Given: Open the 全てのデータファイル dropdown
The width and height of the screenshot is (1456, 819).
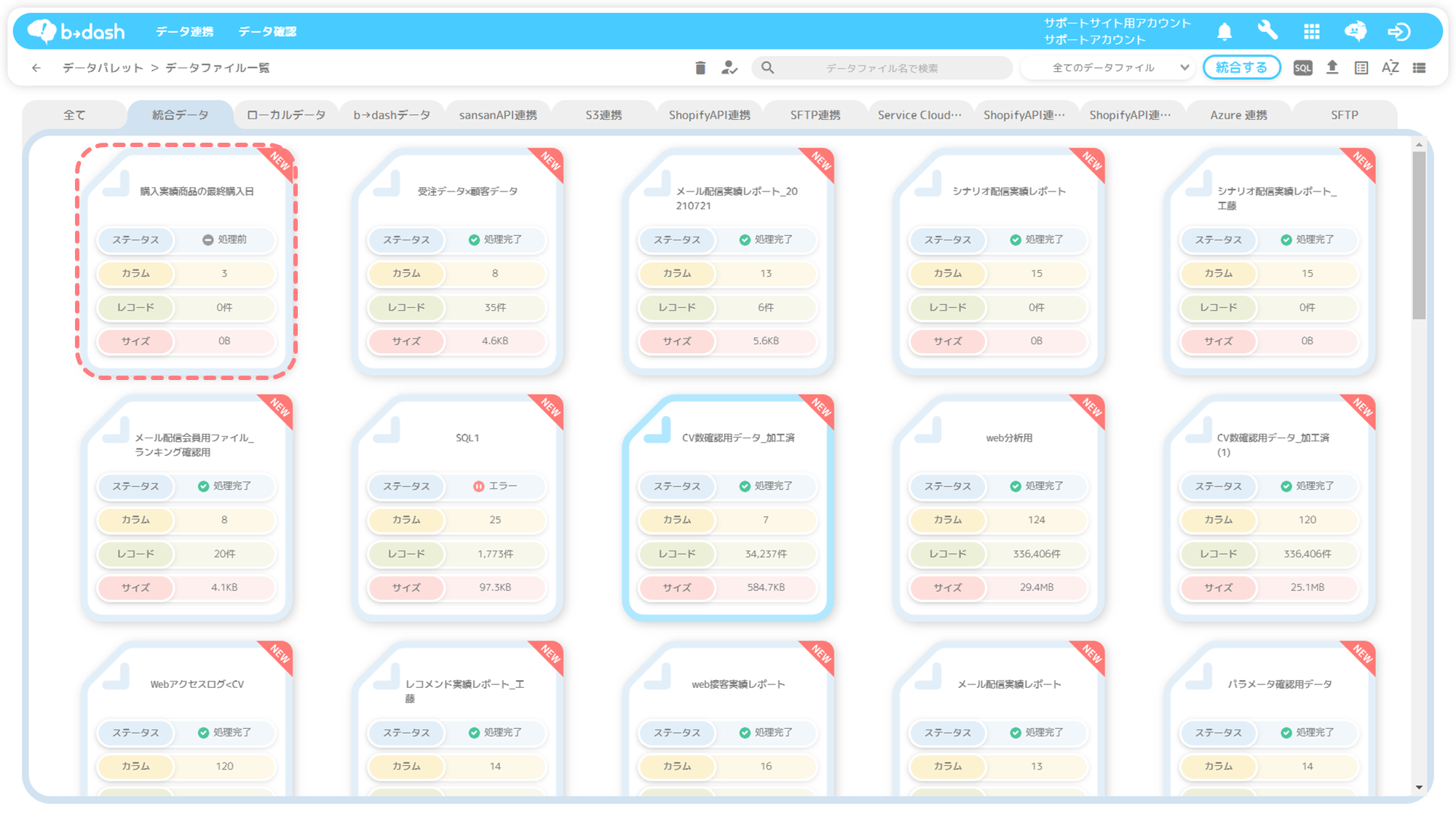Looking at the screenshot, I should click(1109, 68).
